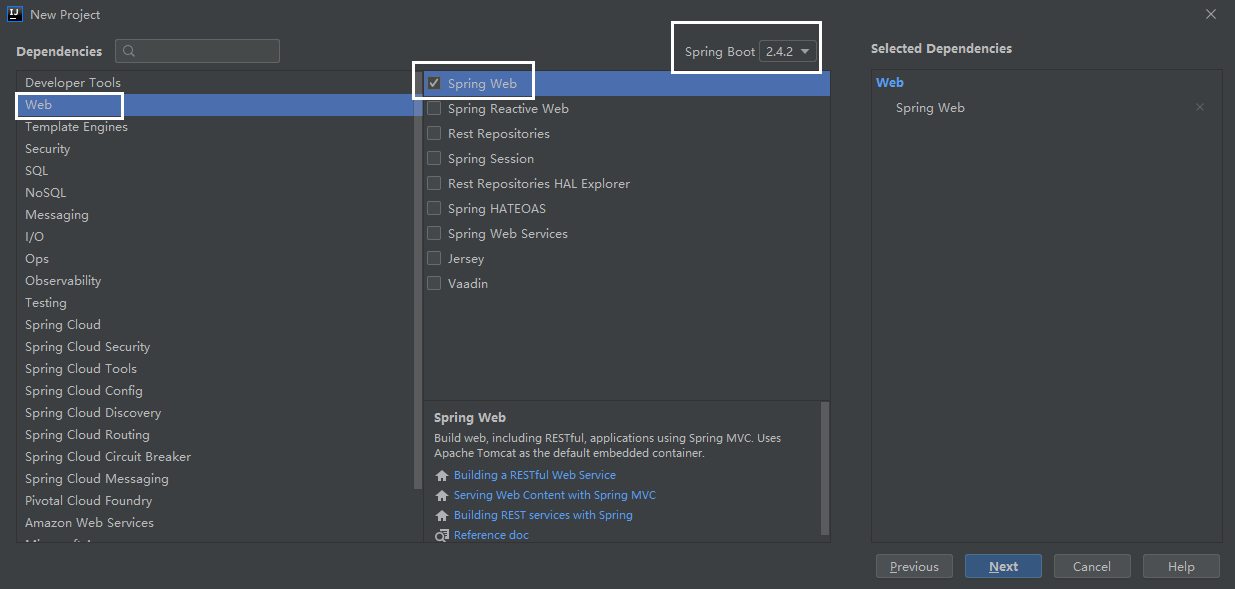Select the I/O category

pyautogui.click(x=215, y=237)
